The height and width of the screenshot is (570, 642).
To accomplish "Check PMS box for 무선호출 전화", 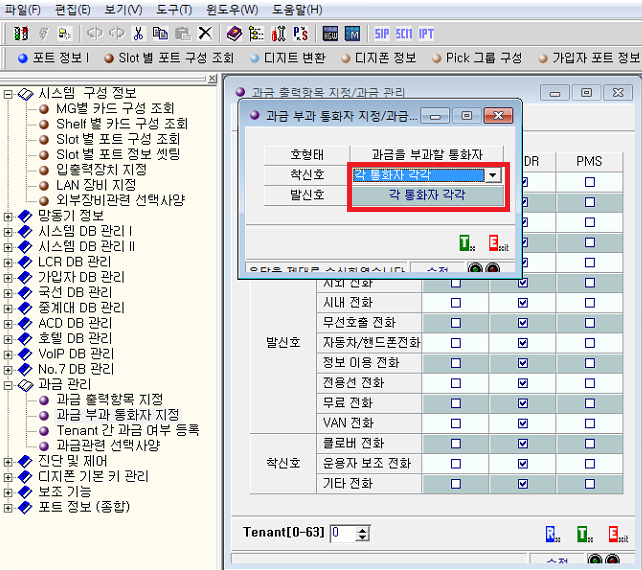I will click(x=590, y=323).
